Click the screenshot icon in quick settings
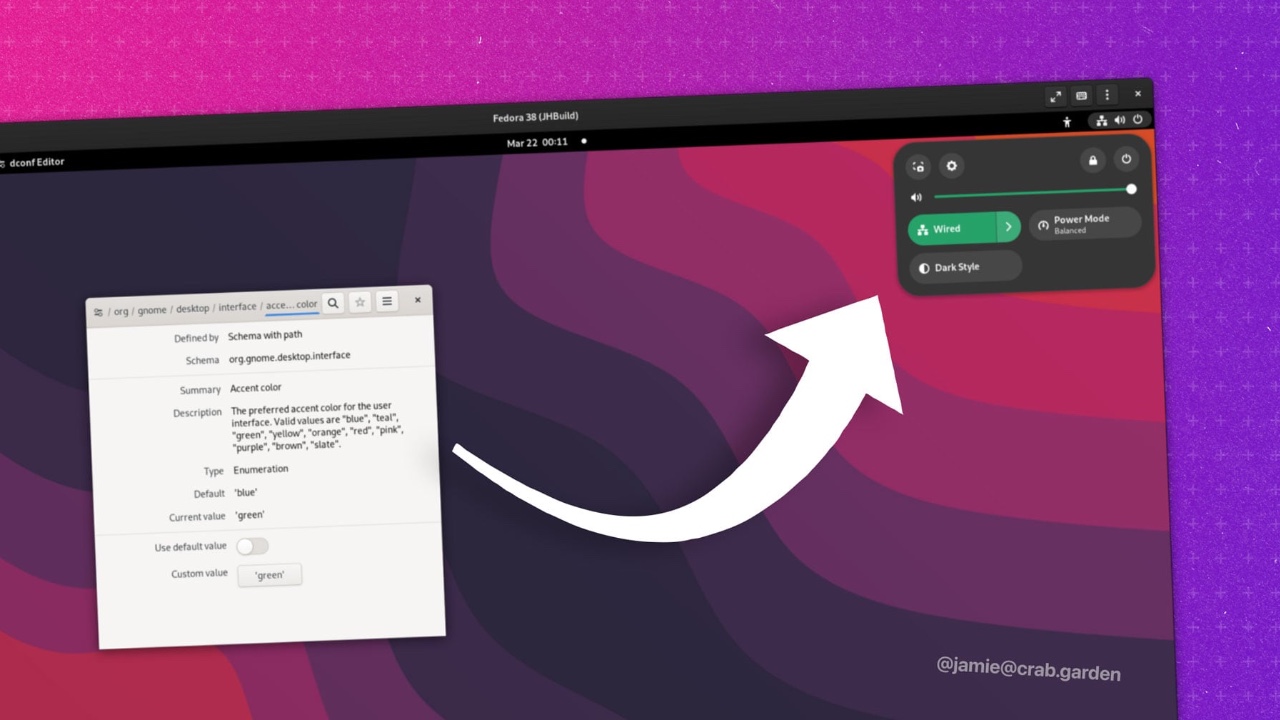This screenshot has width=1280, height=720. click(918, 167)
